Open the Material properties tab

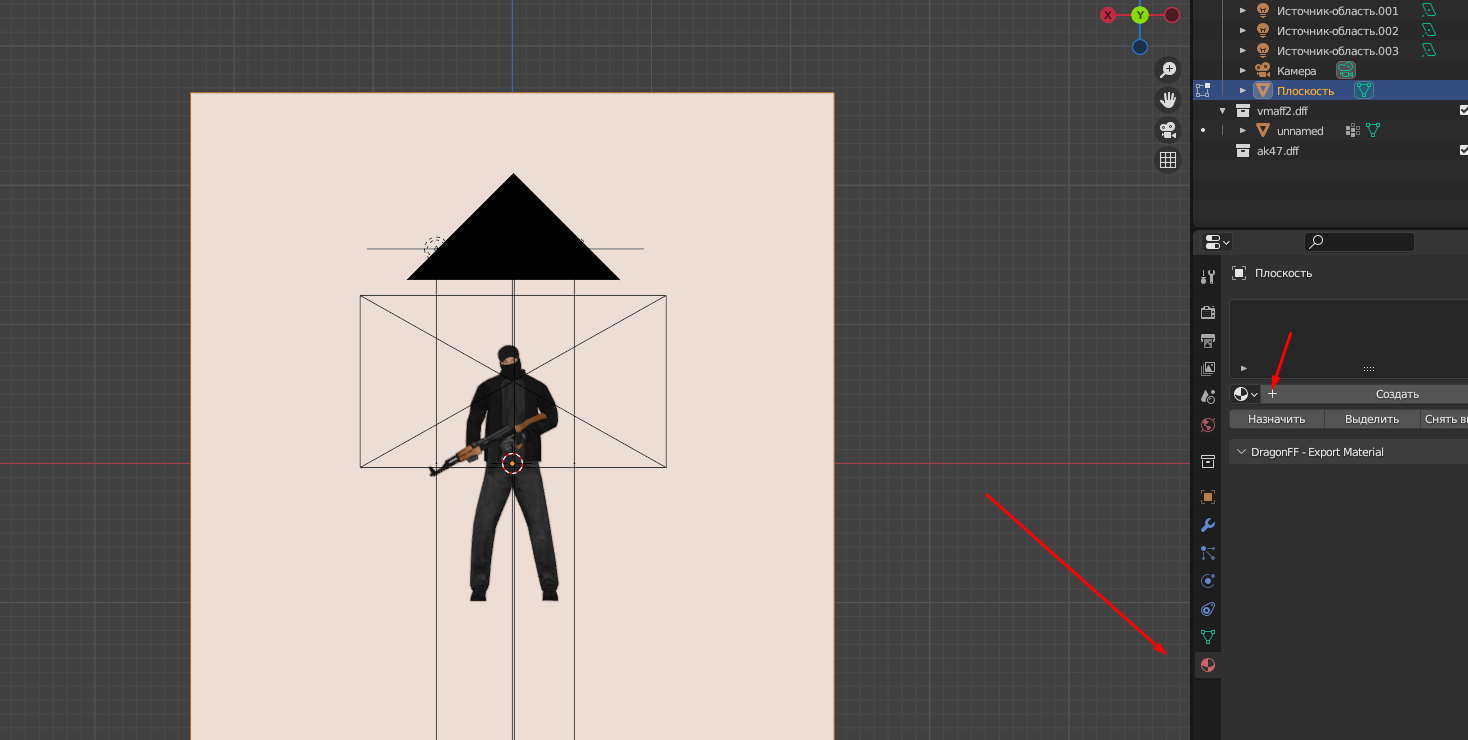pyautogui.click(x=1208, y=665)
